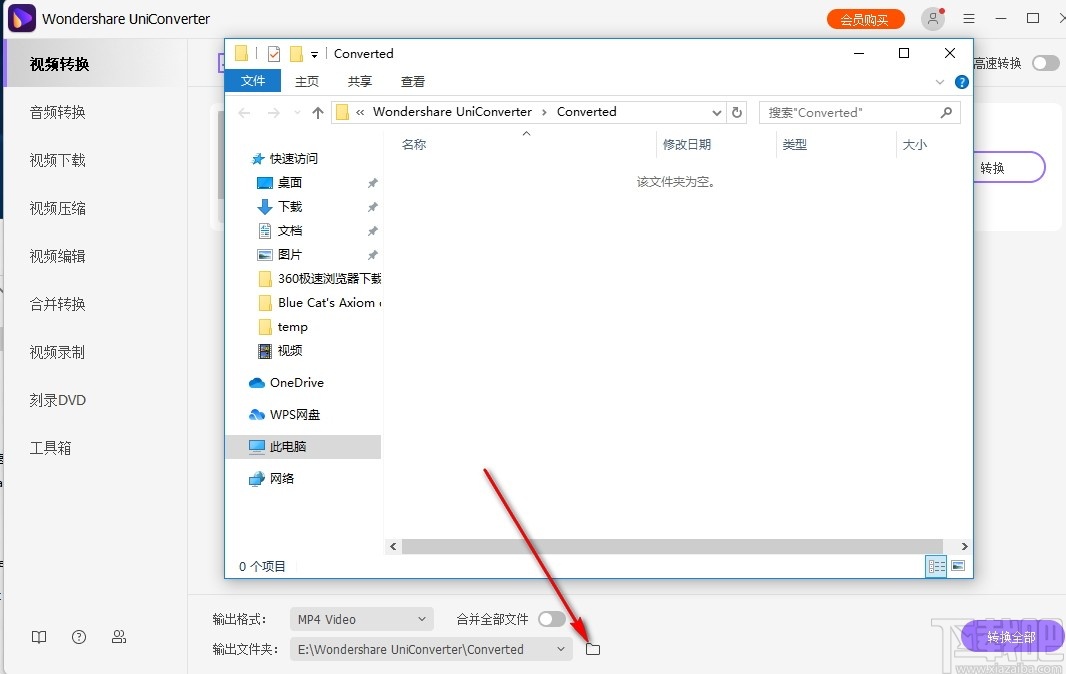Screen dimensions: 1066x674
Task: Switch Explorer to thumbnail view via status bar icon
Action: pyautogui.click(x=957, y=566)
